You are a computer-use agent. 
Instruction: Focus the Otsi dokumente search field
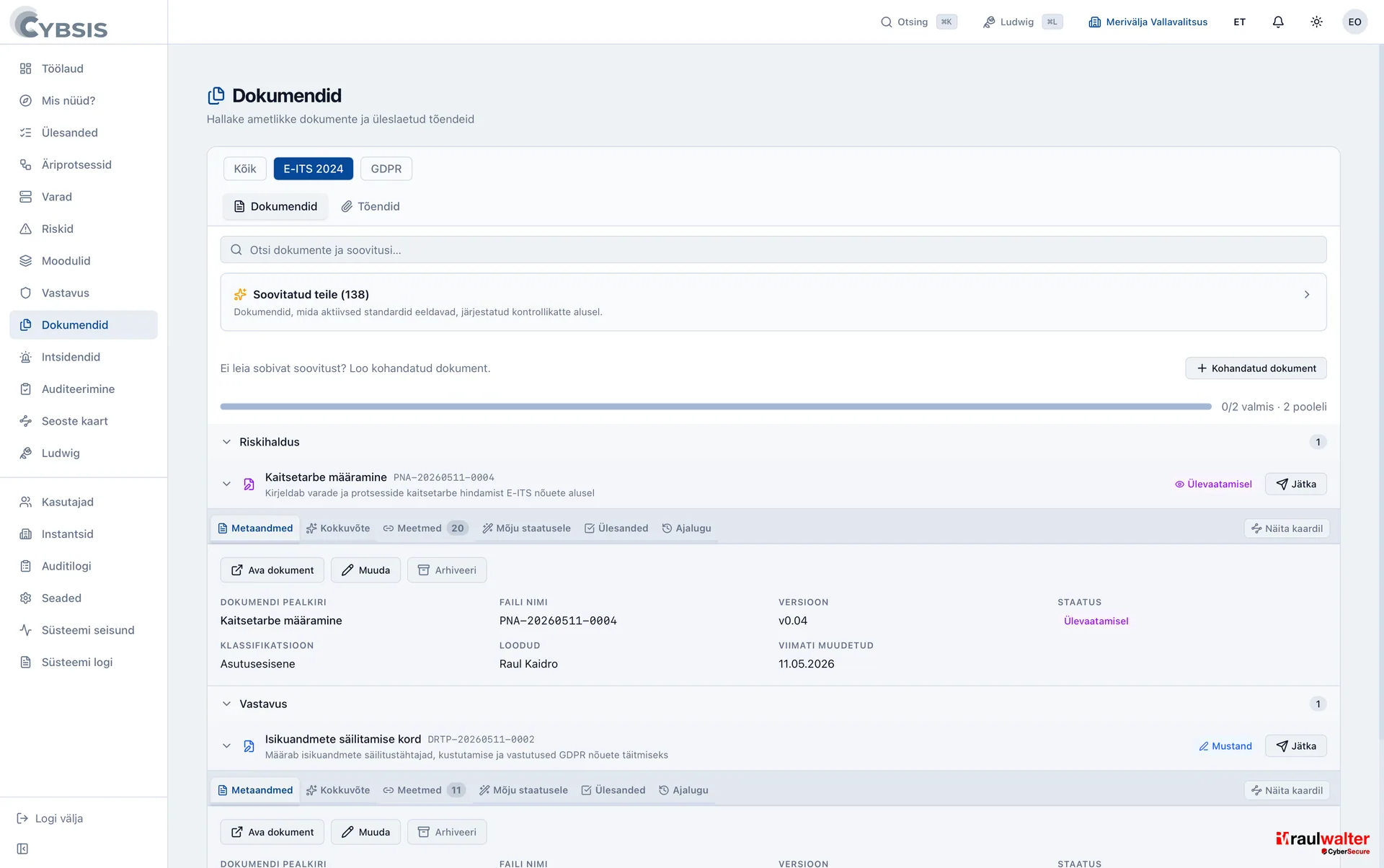pyautogui.click(x=773, y=250)
